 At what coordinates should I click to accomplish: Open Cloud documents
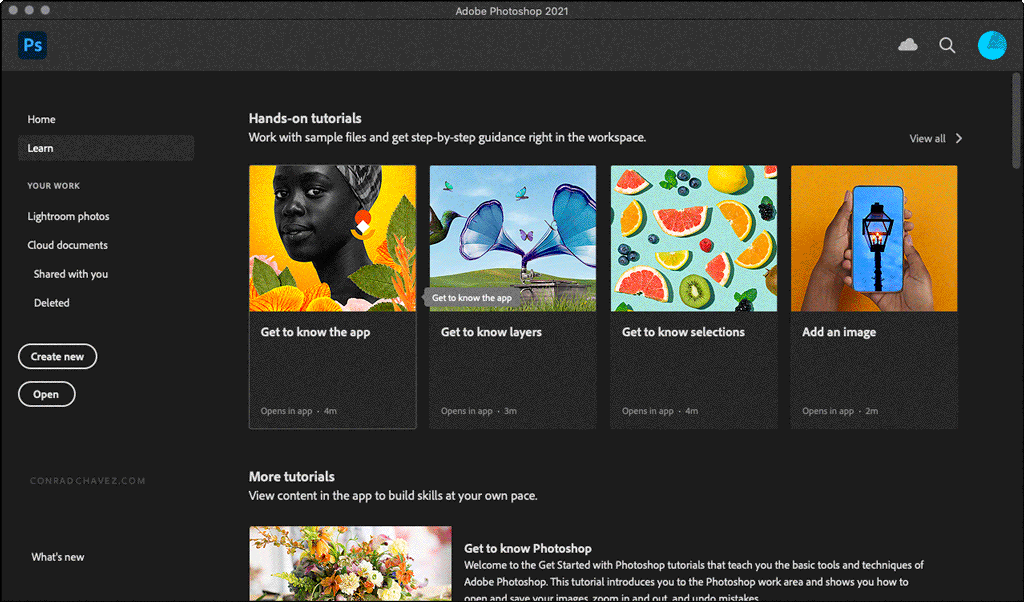[x=67, y=245]
